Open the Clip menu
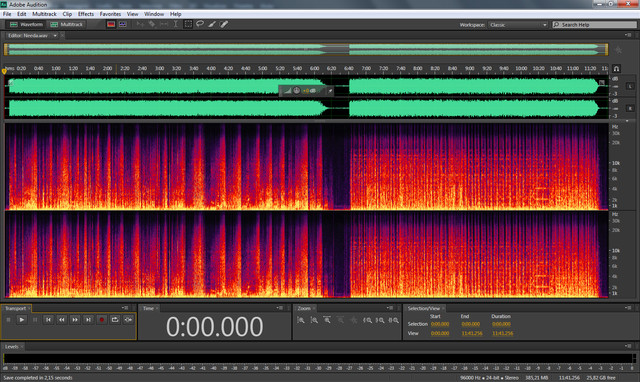The width and height of the screenshot is (640, 382). (x=67, y=14)
